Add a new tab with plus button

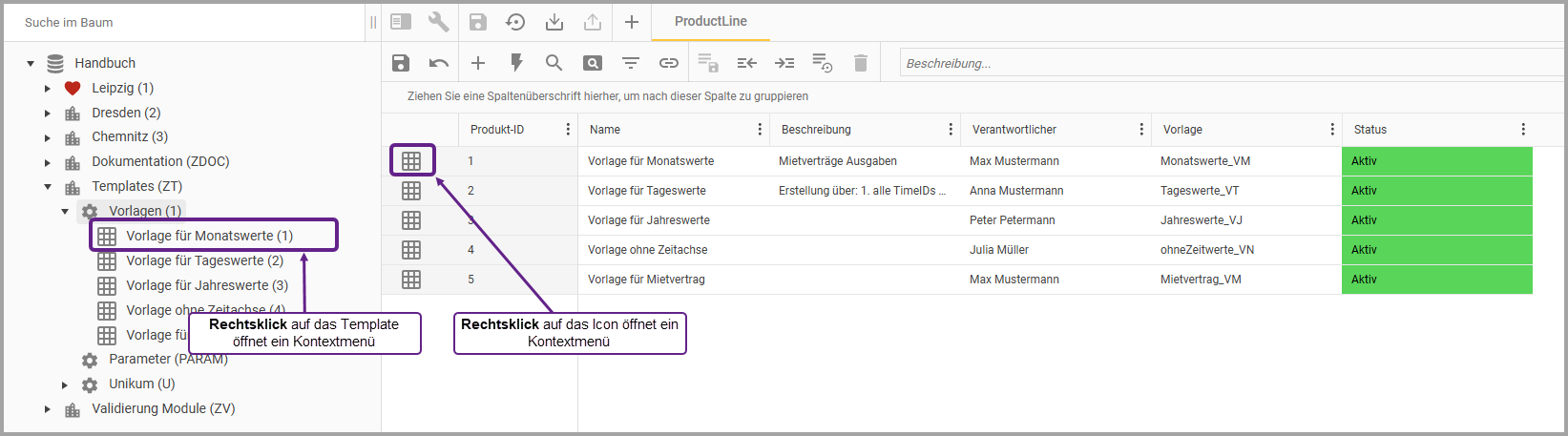pyautogui.click(x=631, y=22)
